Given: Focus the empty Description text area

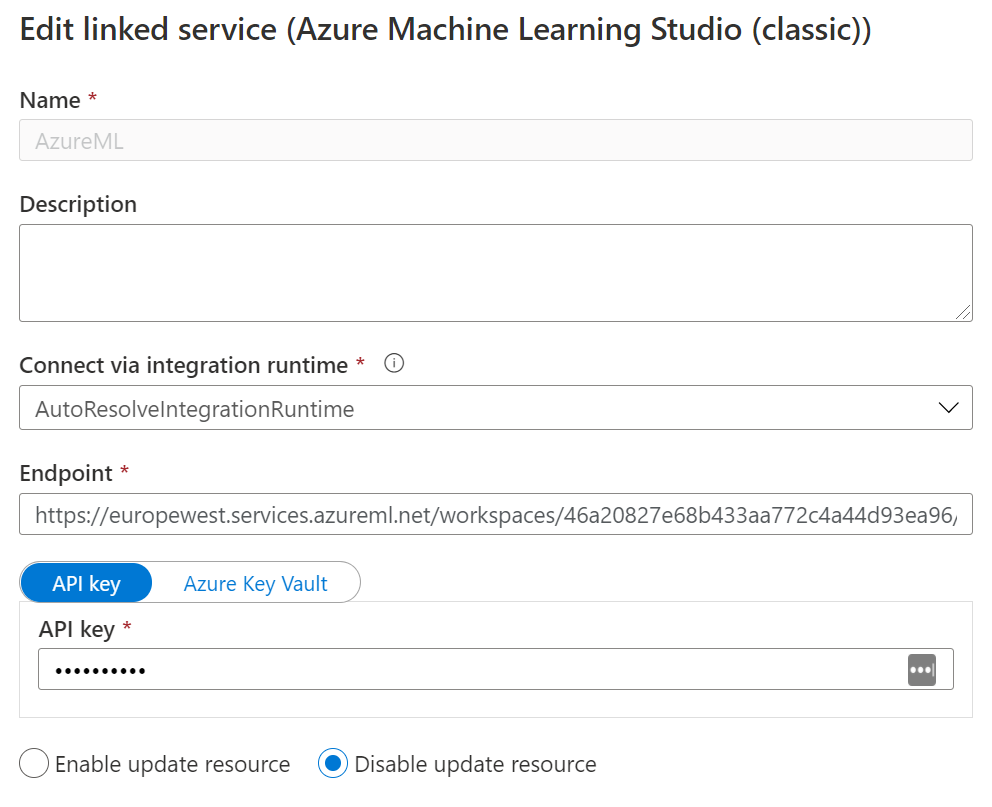Looking at the screenshot, I should [x=495, y=273].
